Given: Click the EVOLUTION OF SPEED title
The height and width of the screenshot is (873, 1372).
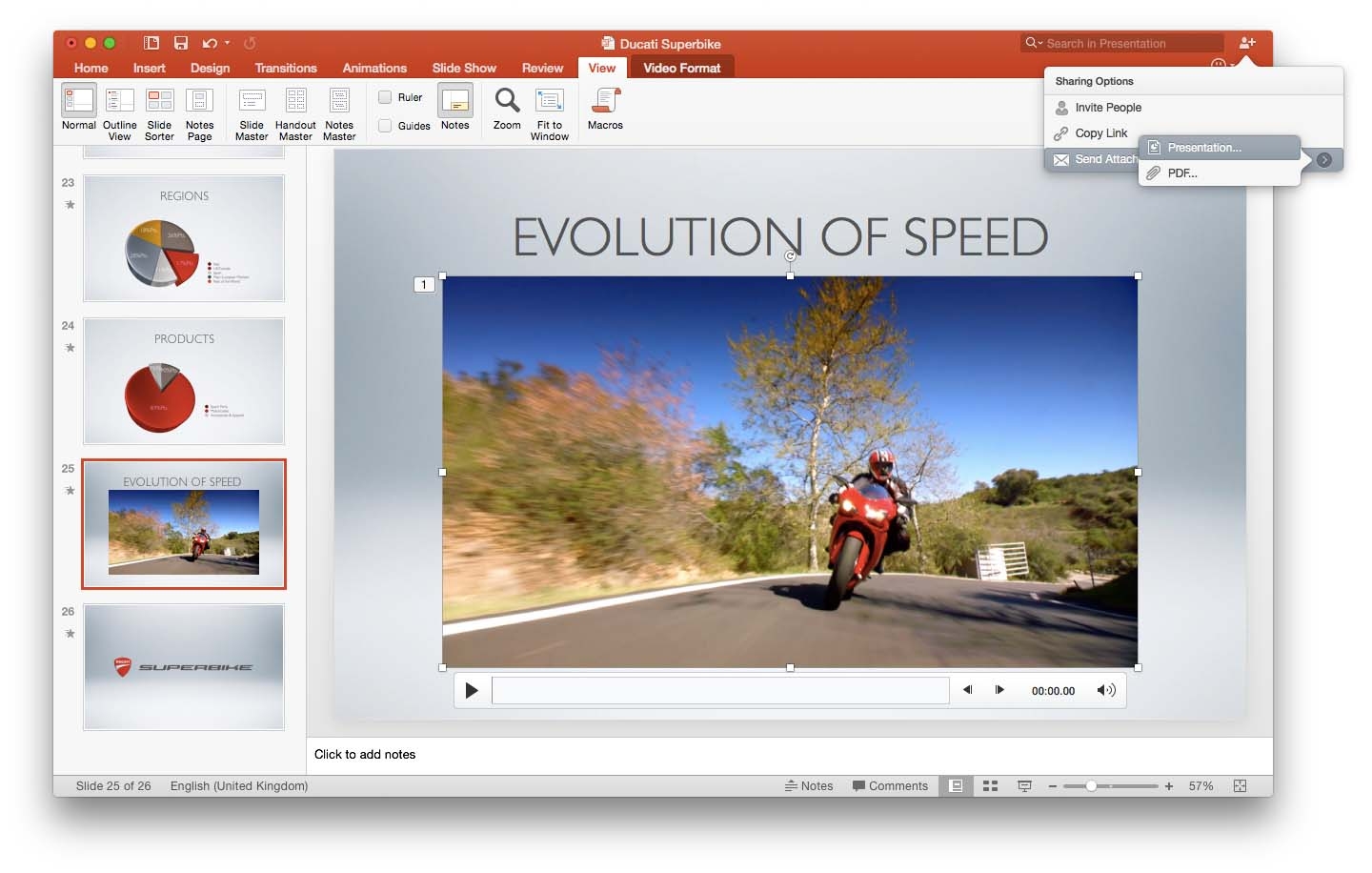Looking at the screenshot, I should tap(780, 236).
